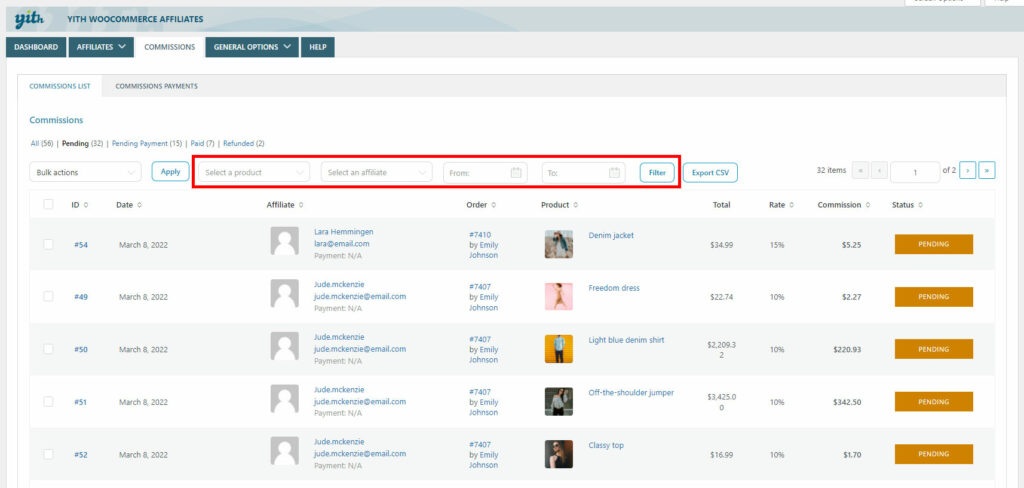The width and height of the screenshot is (1024, 488).
Task: Click the YITH logo
Action: (x=30, y=19)
